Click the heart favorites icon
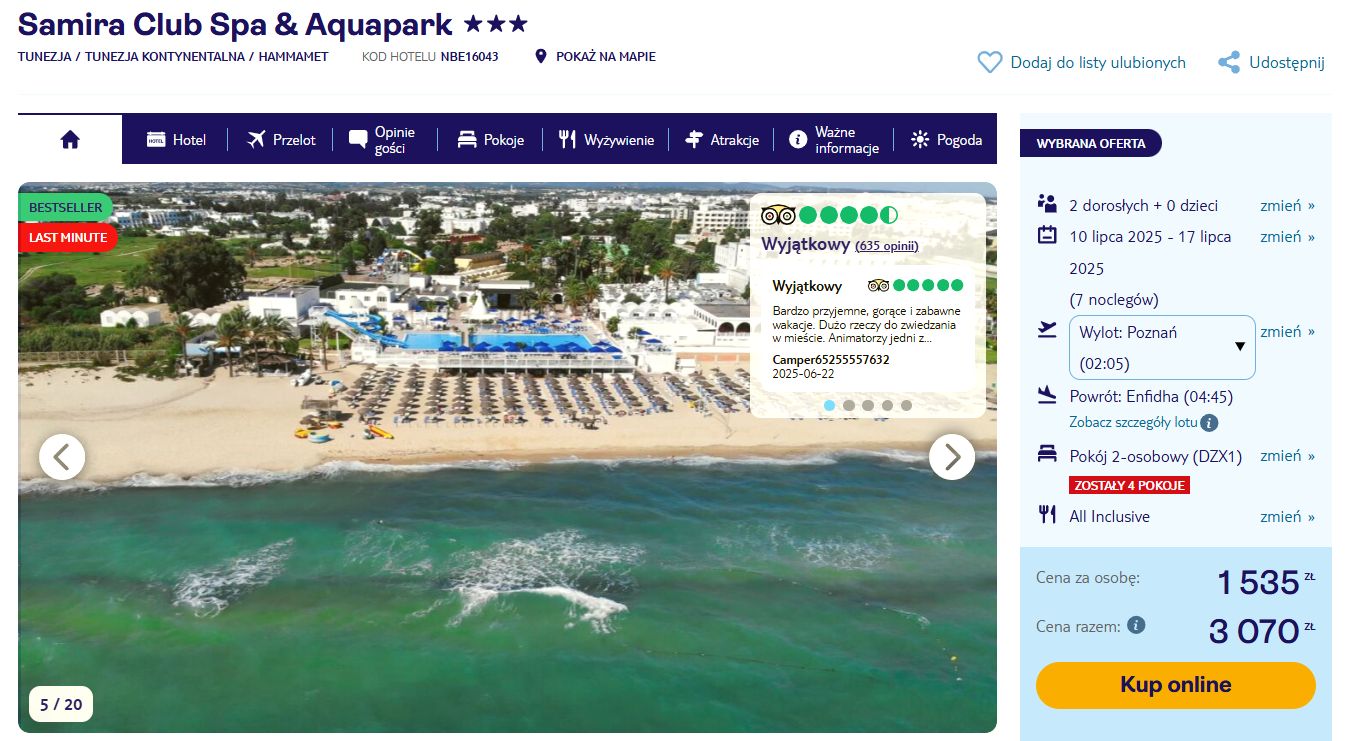Viewport: 1355px width, 741px height. click(989, 62)
